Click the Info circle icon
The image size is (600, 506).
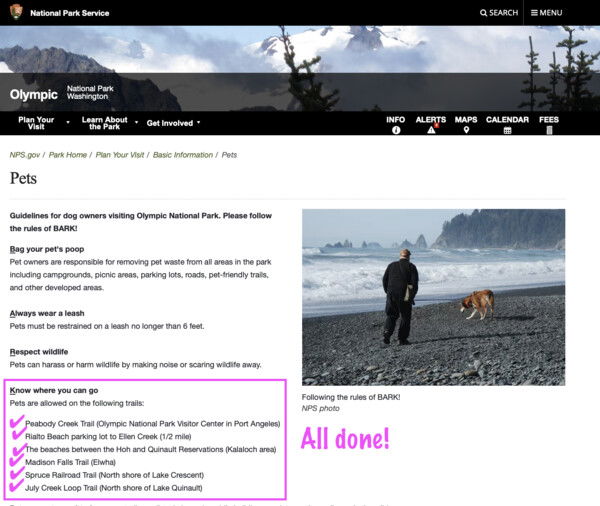396,130
